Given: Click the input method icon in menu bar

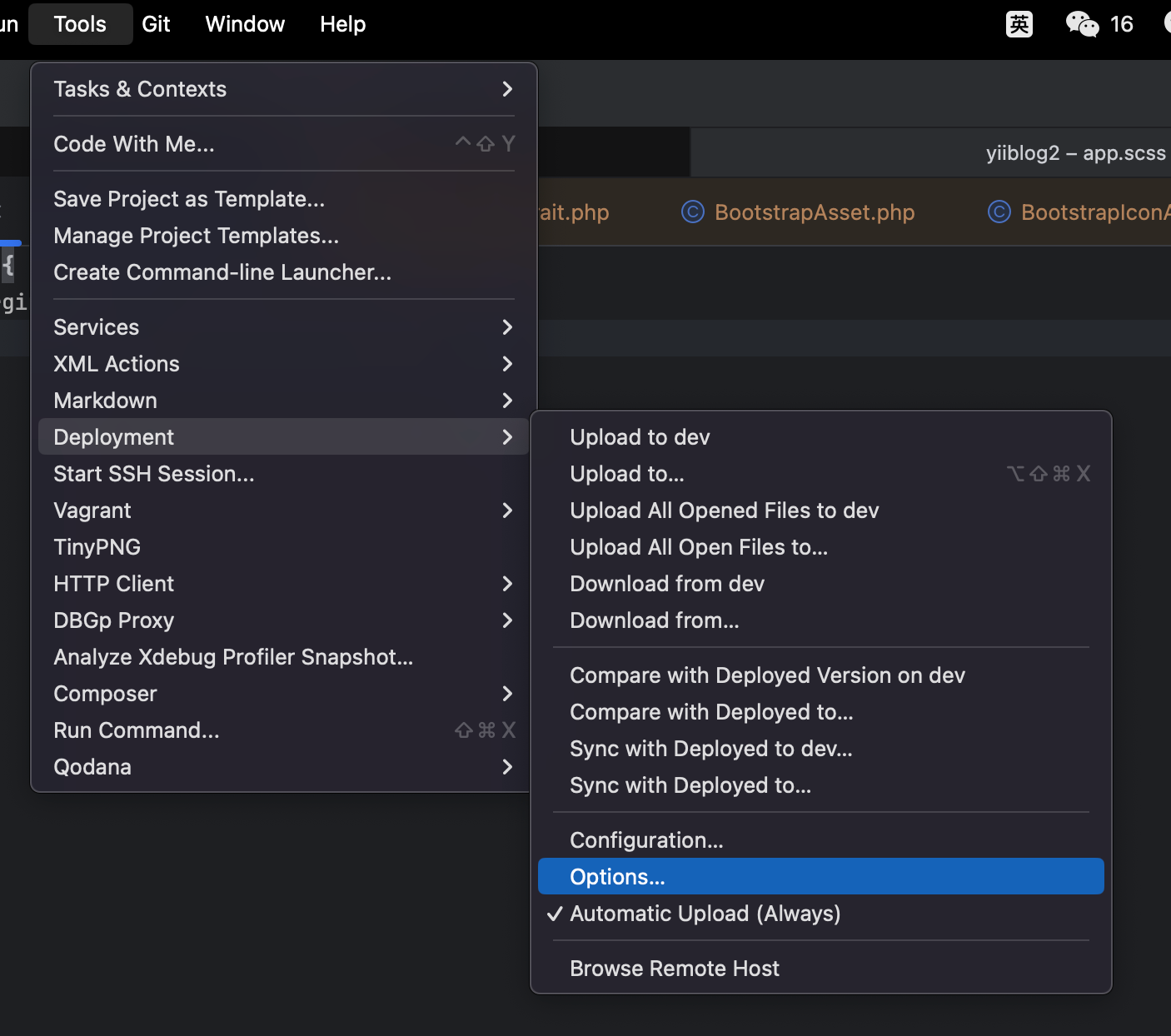Looking at the screenshot, I should click(1019, 24).
